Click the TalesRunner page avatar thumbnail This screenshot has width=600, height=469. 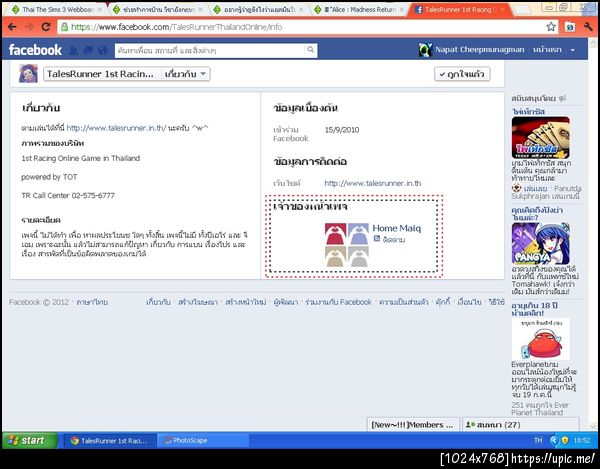tap(28, 73)
